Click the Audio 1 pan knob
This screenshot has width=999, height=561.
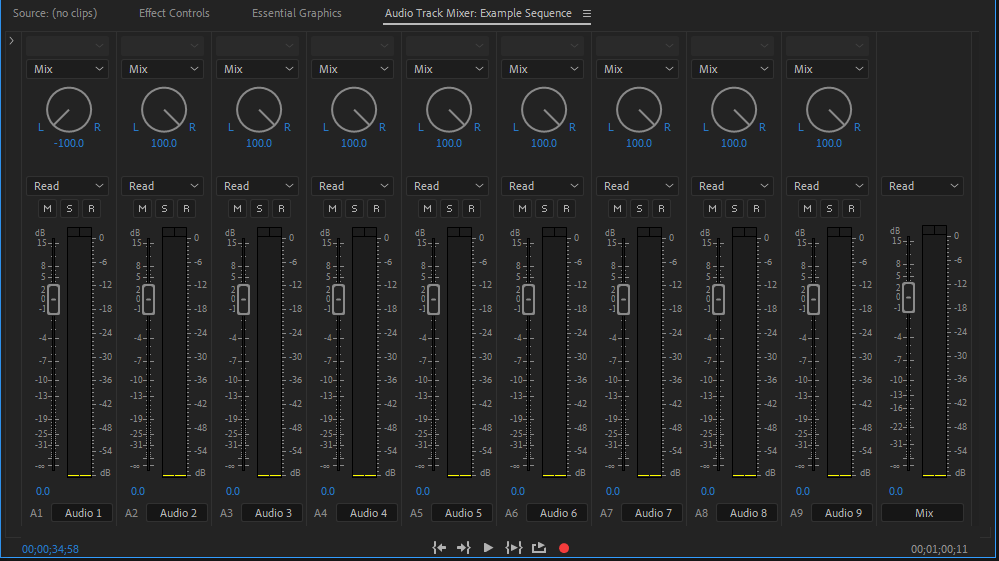pos(69,110)
